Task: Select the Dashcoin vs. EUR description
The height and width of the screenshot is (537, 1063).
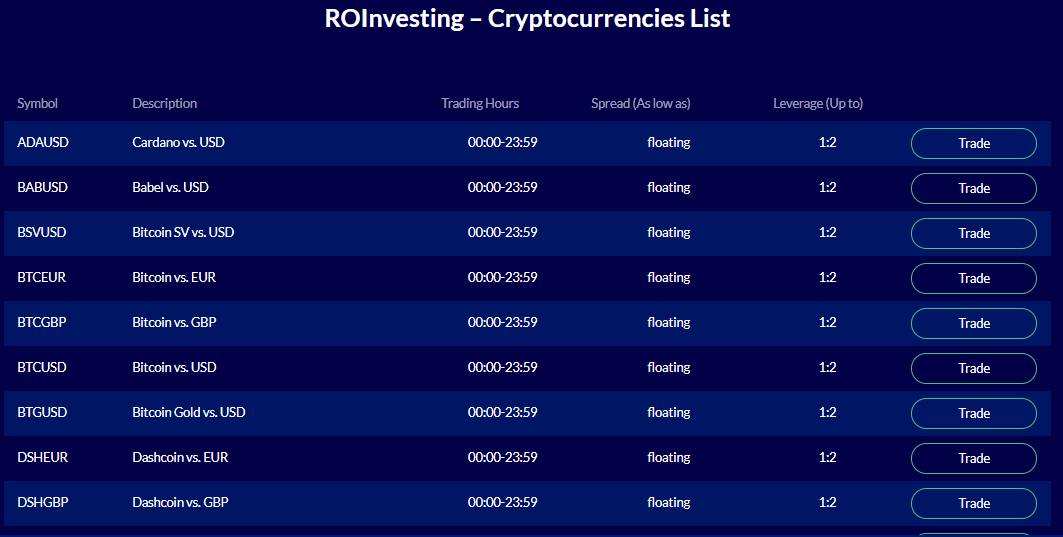Action: pyautogui.click(x=180, y=457)
